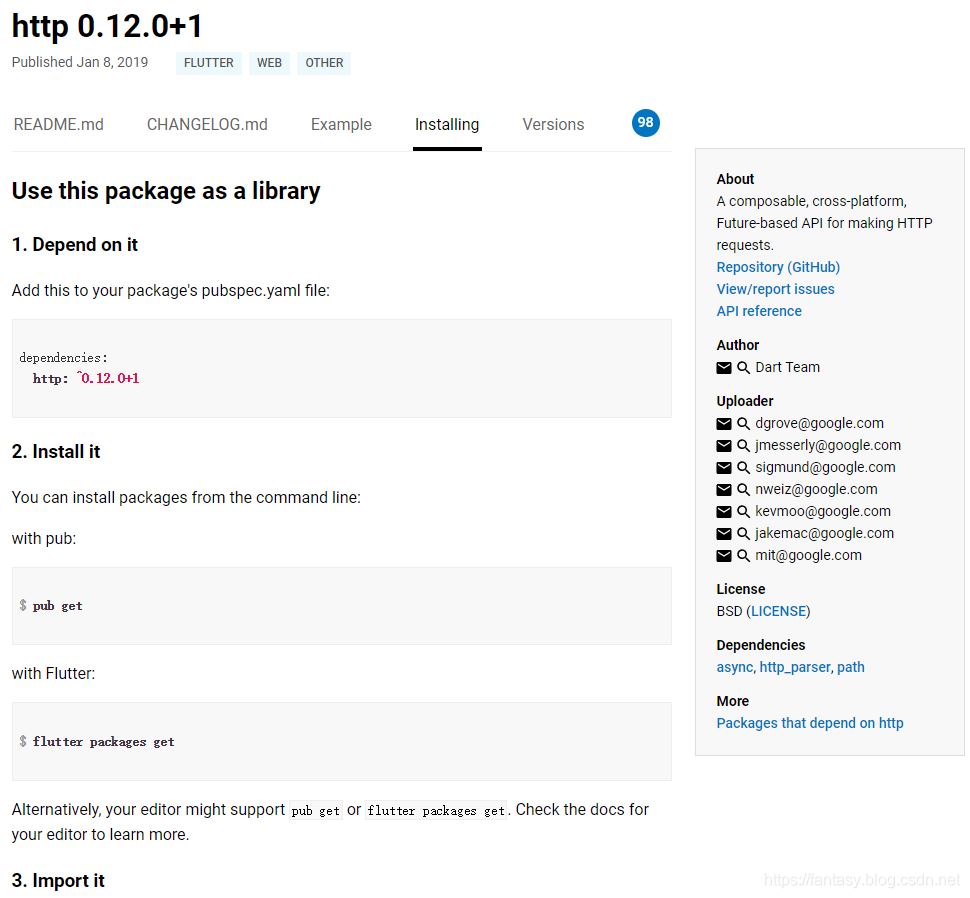Click the search icon for jmesserly@google.com

click(744, 446)
